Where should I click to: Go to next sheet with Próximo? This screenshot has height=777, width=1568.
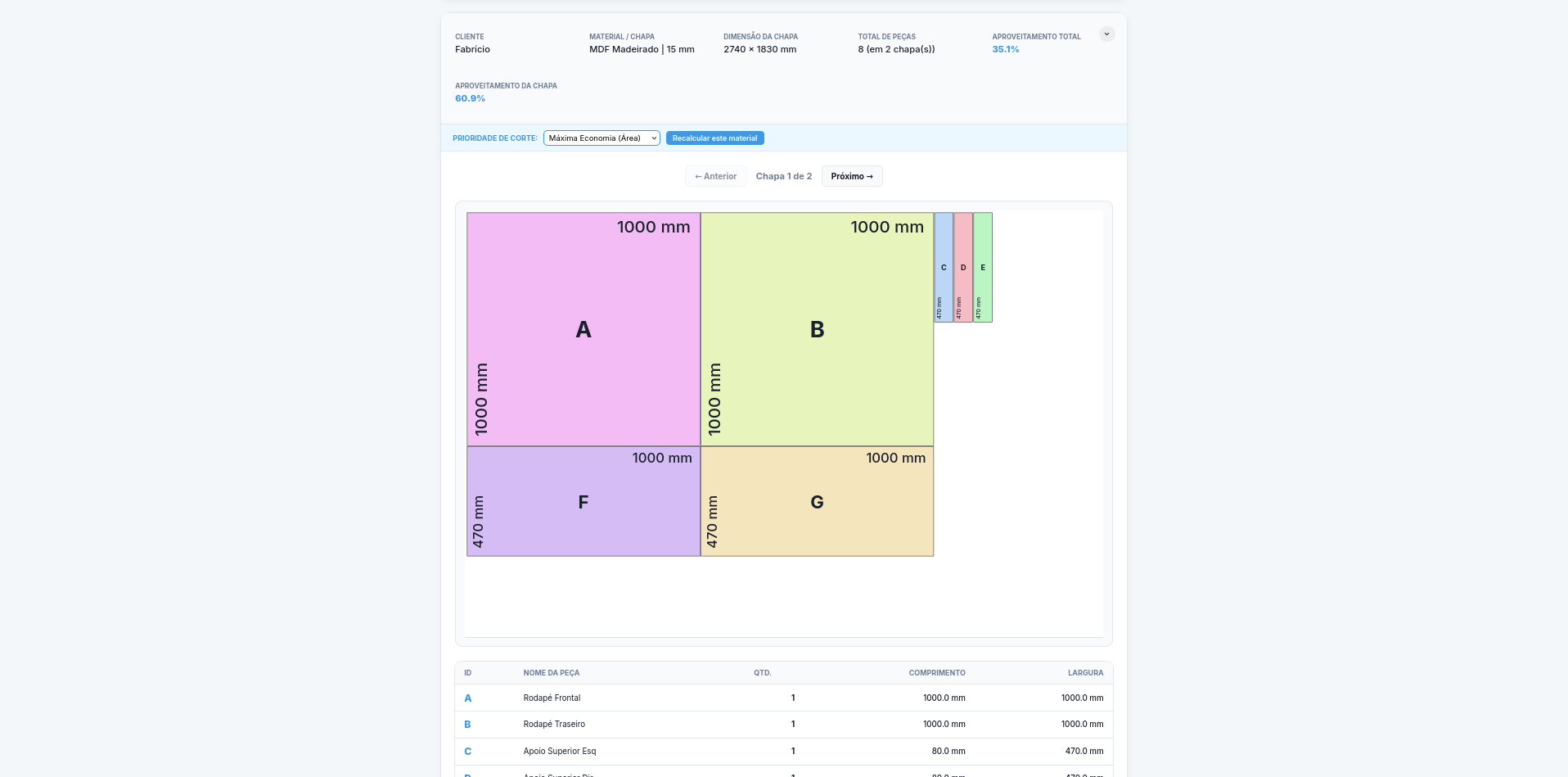pyautogui.click(x=851, y=176)
